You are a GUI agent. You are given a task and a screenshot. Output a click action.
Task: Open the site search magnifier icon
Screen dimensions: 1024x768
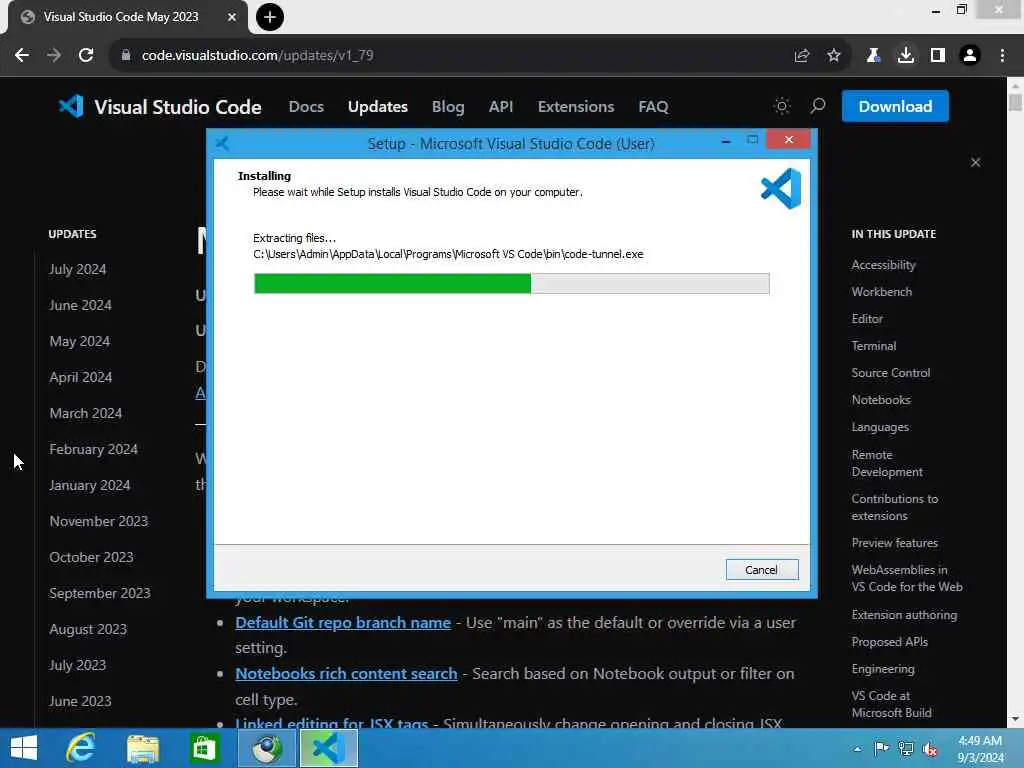(818, 106)
